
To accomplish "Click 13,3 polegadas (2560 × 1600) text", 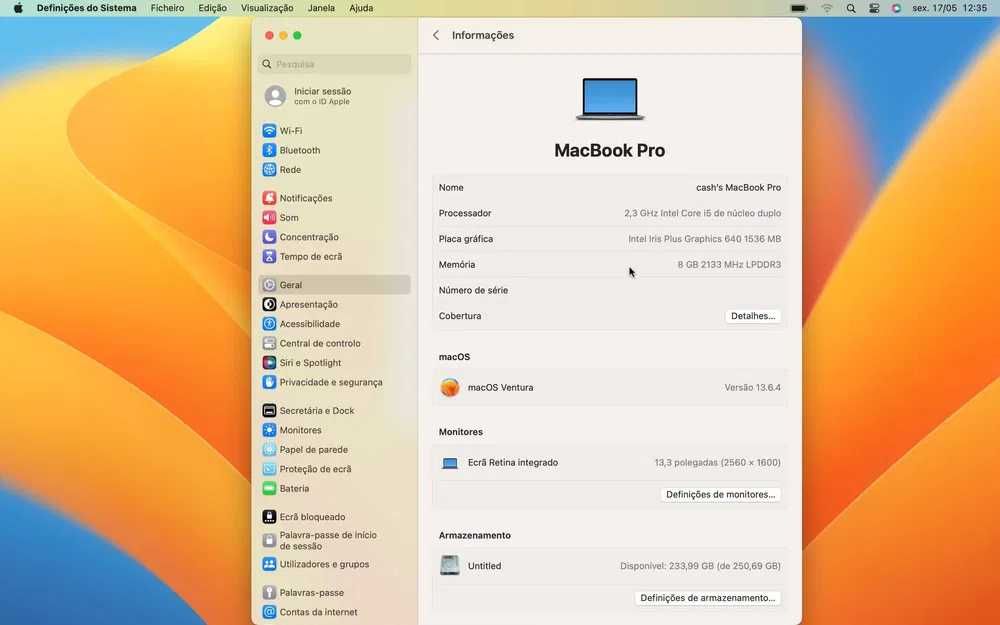I will tap(717, 462).
